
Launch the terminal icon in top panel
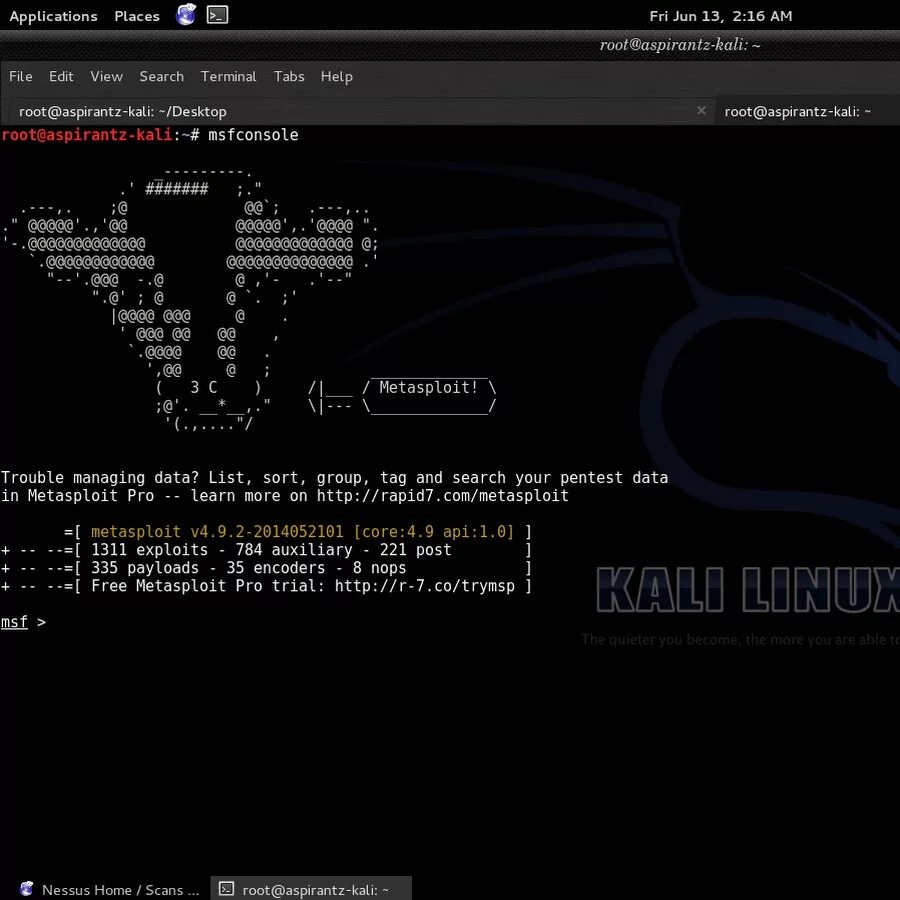[x=218, y=15]
